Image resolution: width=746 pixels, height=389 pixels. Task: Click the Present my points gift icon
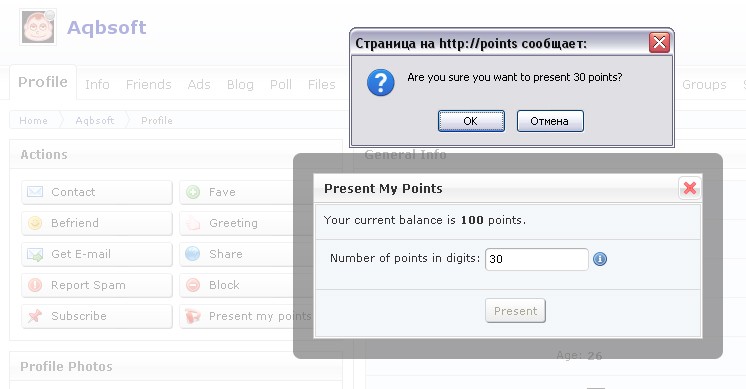(x=193, y=316)
